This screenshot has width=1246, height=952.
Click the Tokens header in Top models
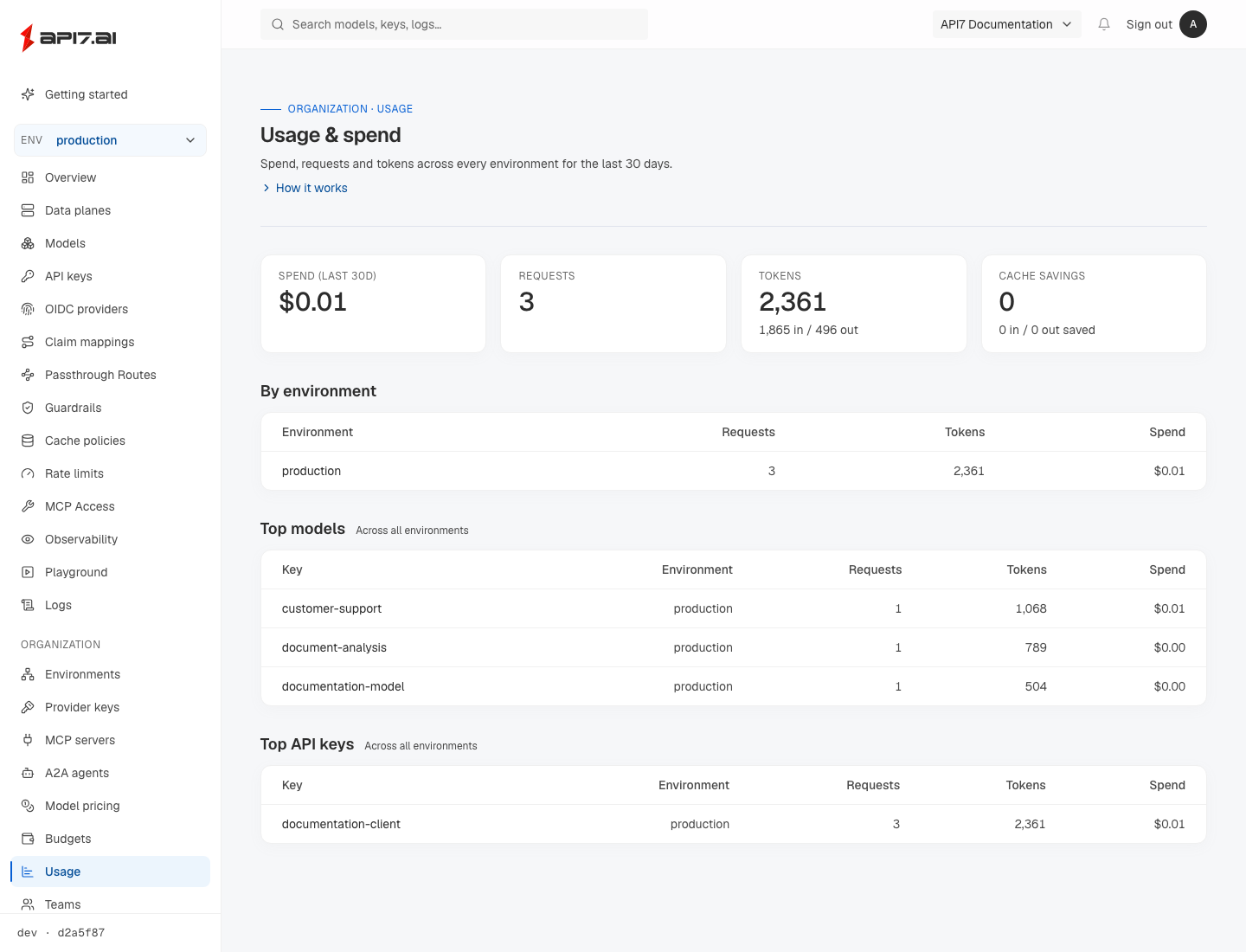[x=1026, y=569]
